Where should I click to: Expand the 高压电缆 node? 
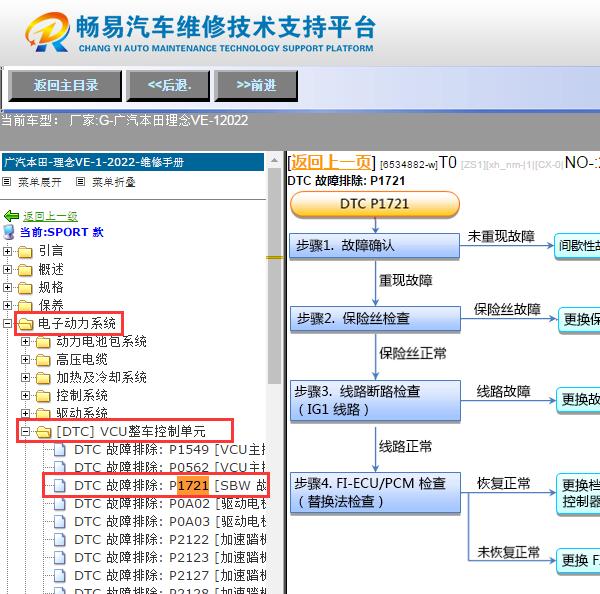click(25, 359)
